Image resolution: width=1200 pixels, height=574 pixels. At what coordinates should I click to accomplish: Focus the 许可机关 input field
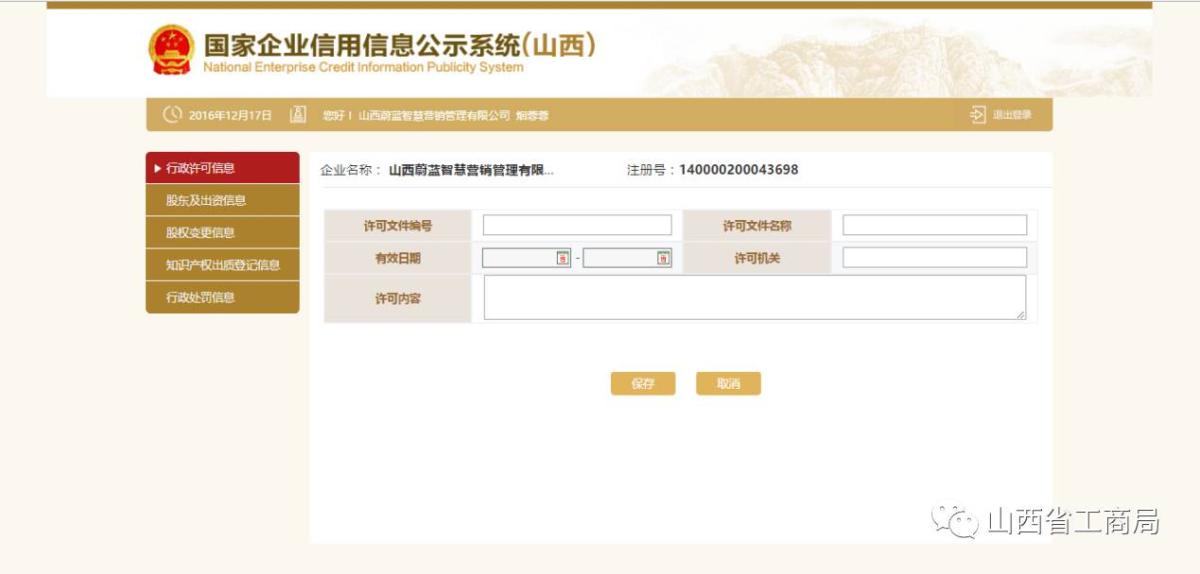(x=934, y=258)
